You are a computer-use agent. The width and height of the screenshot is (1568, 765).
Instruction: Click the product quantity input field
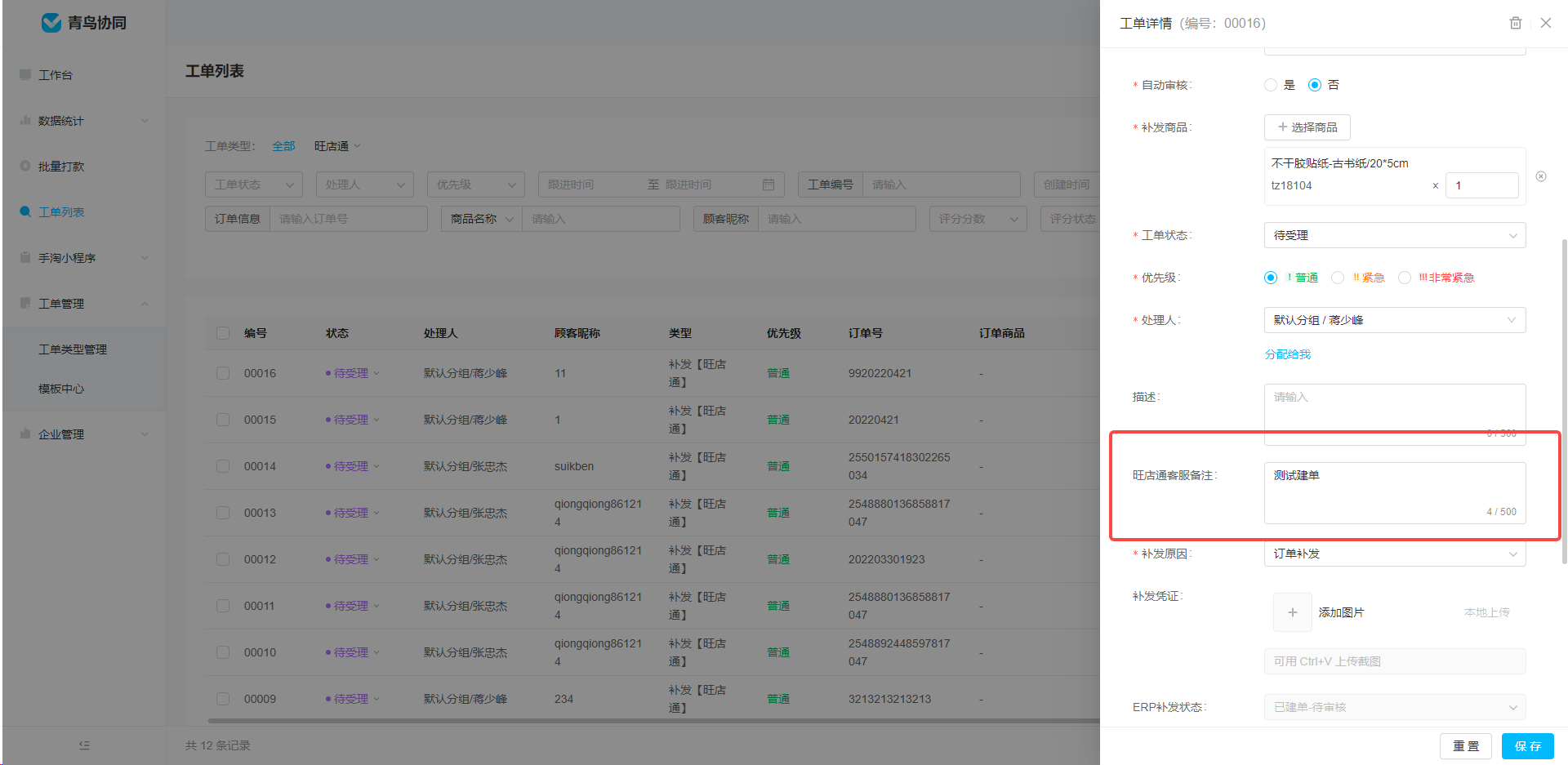click(1482, 185)
